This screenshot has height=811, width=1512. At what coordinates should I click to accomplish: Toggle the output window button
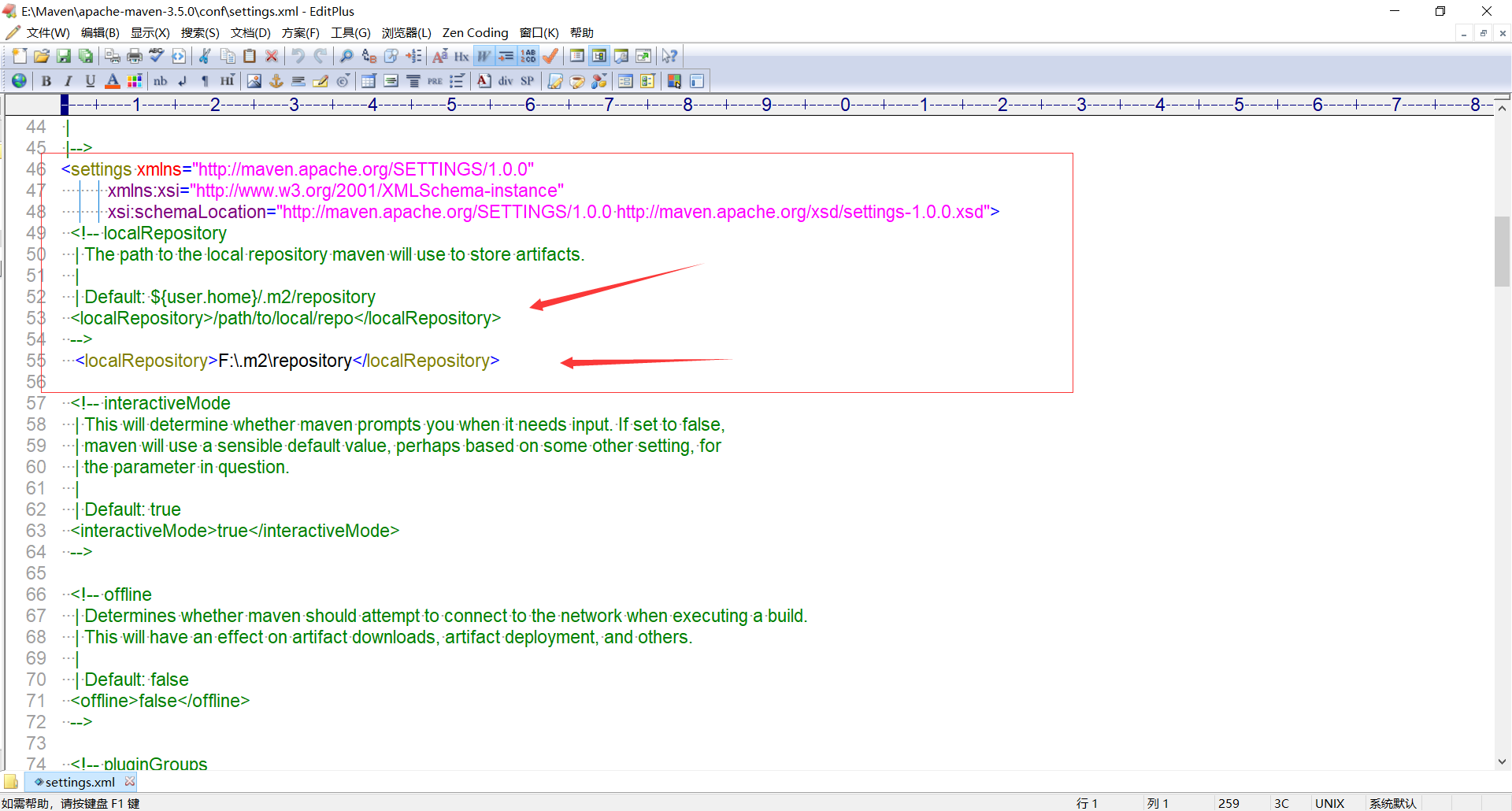click(x=621, y=56)
